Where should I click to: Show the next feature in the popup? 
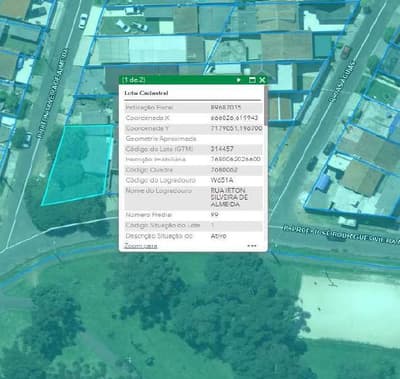click(x=239, y=80)
